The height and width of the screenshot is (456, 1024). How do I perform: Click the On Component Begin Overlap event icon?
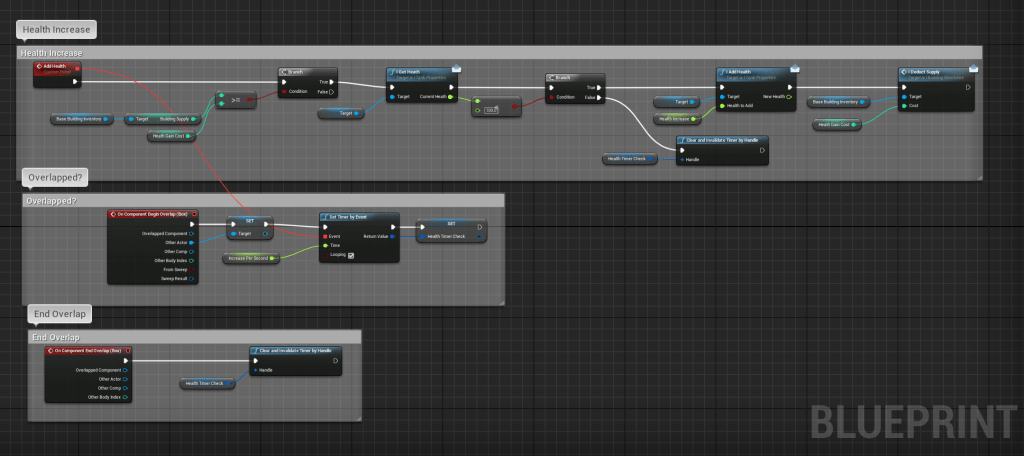pyautogui.click(x=112, y=214)
